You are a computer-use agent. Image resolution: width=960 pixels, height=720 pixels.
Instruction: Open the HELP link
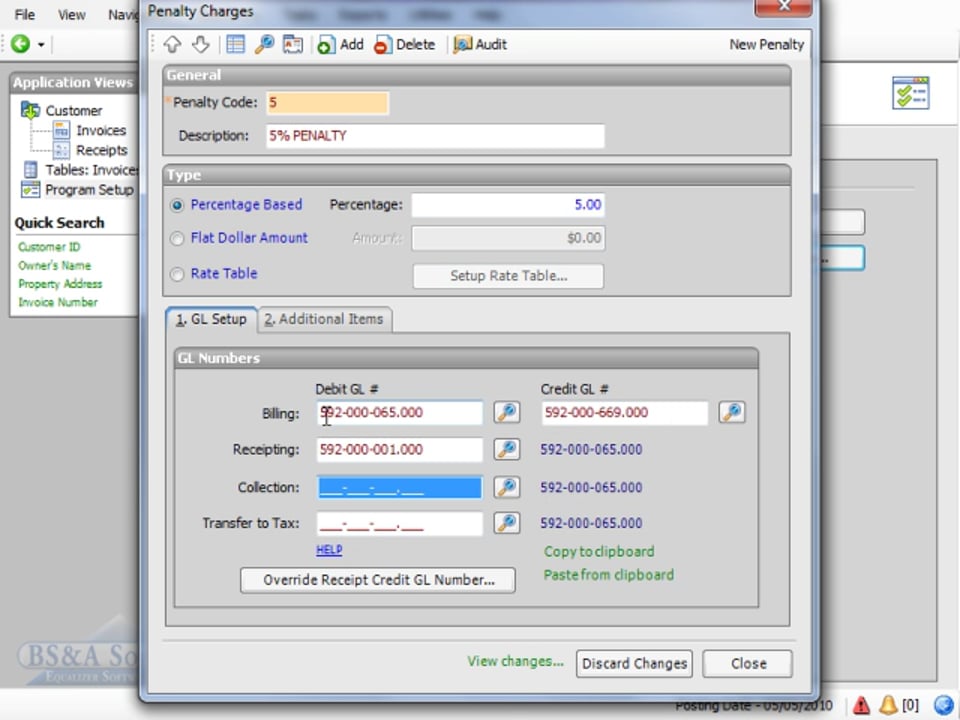[x=329, y=550]
